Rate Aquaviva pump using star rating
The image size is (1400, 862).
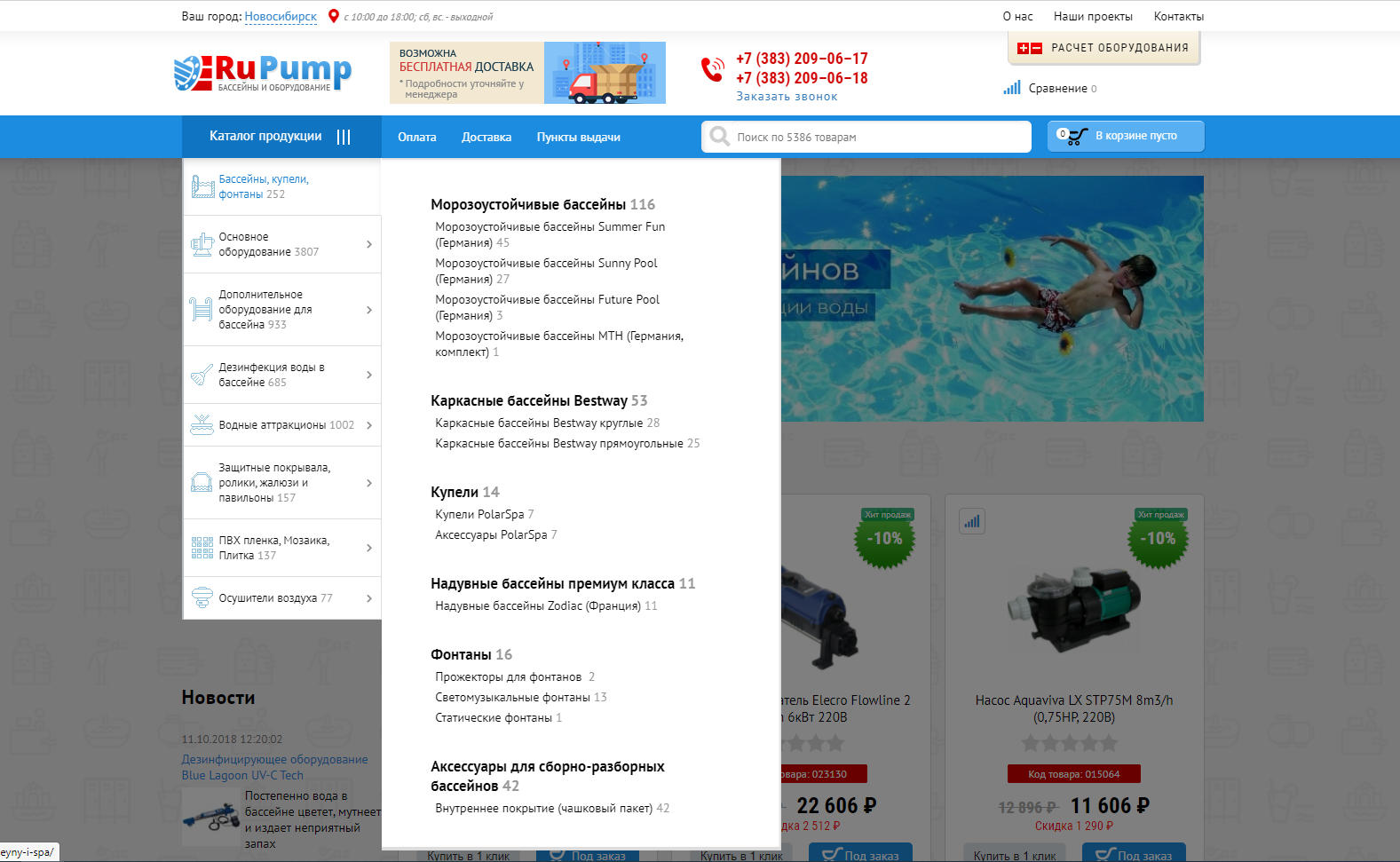pos(1069,743)
